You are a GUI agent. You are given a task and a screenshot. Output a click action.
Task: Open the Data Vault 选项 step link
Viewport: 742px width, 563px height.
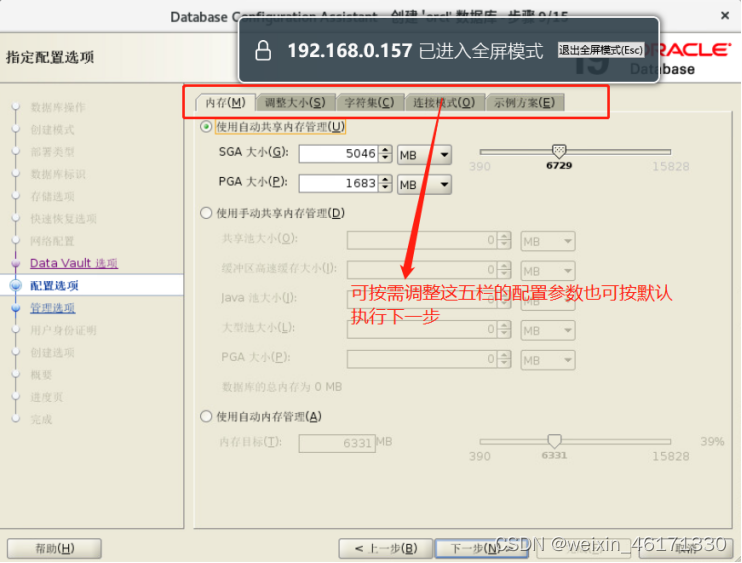[x=74, y=263]
